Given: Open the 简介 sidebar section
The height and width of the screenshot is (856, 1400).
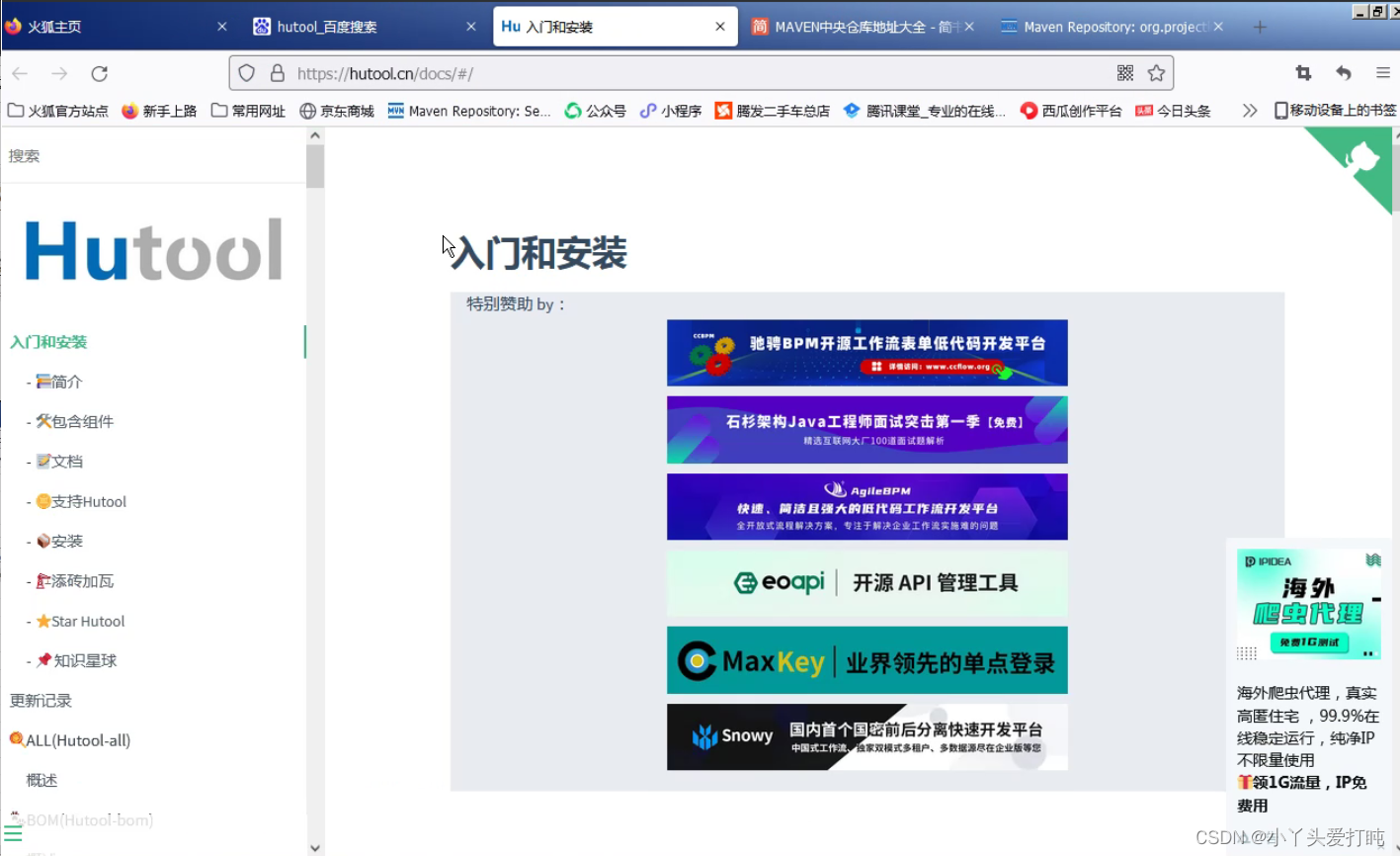Looking at the screenshot, I should click(59, 382).
